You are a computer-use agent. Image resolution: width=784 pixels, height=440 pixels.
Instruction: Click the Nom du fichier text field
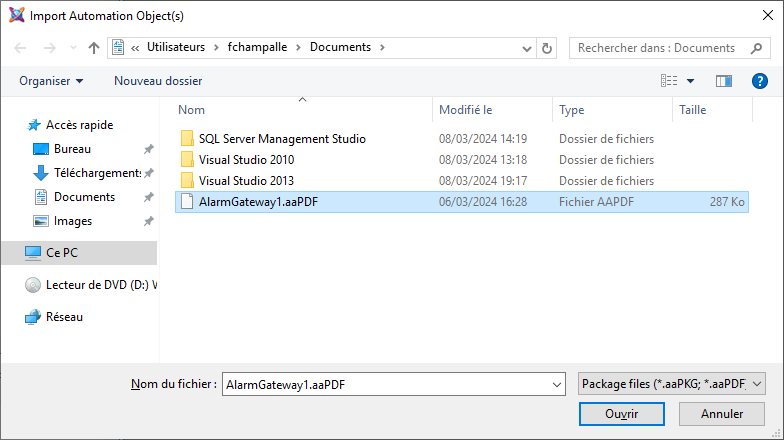[385, 384]
